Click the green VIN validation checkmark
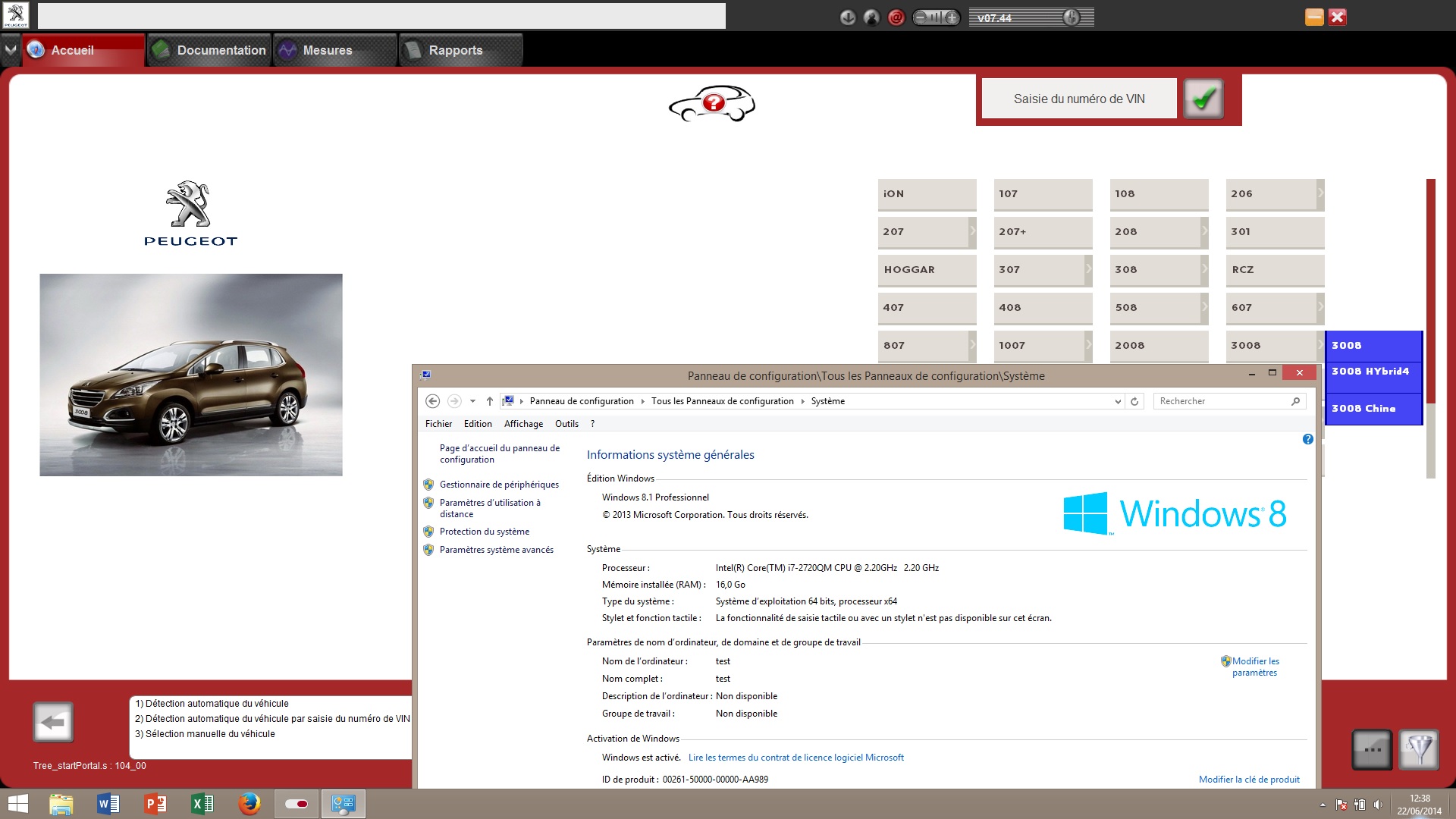 click(1203, 99)
